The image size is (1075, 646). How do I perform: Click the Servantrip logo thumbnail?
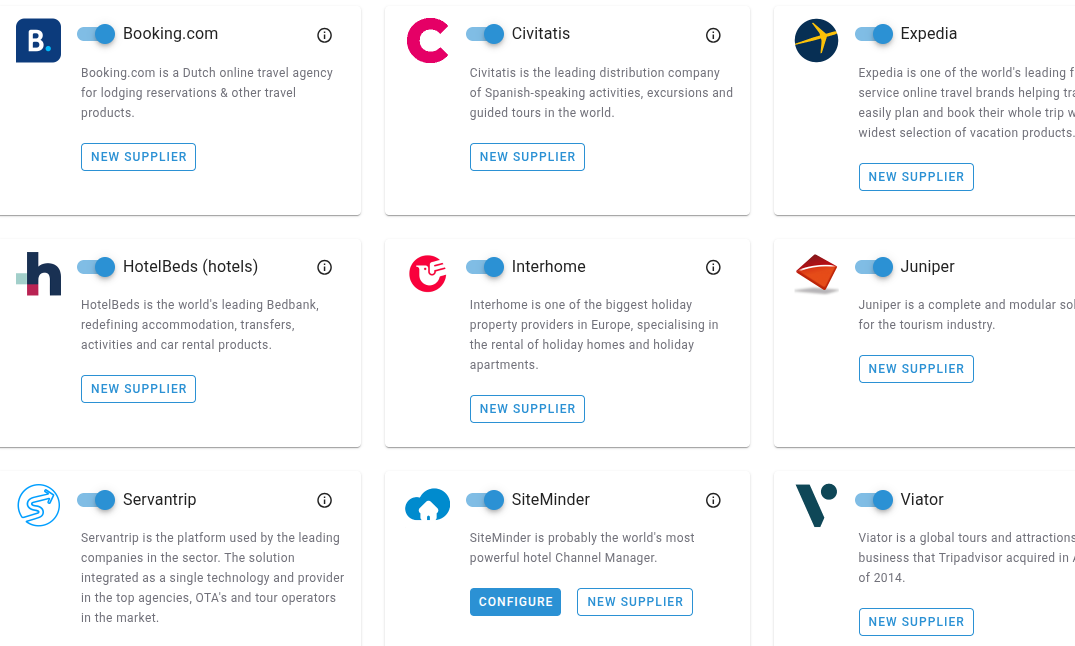(x=38, y=505)
